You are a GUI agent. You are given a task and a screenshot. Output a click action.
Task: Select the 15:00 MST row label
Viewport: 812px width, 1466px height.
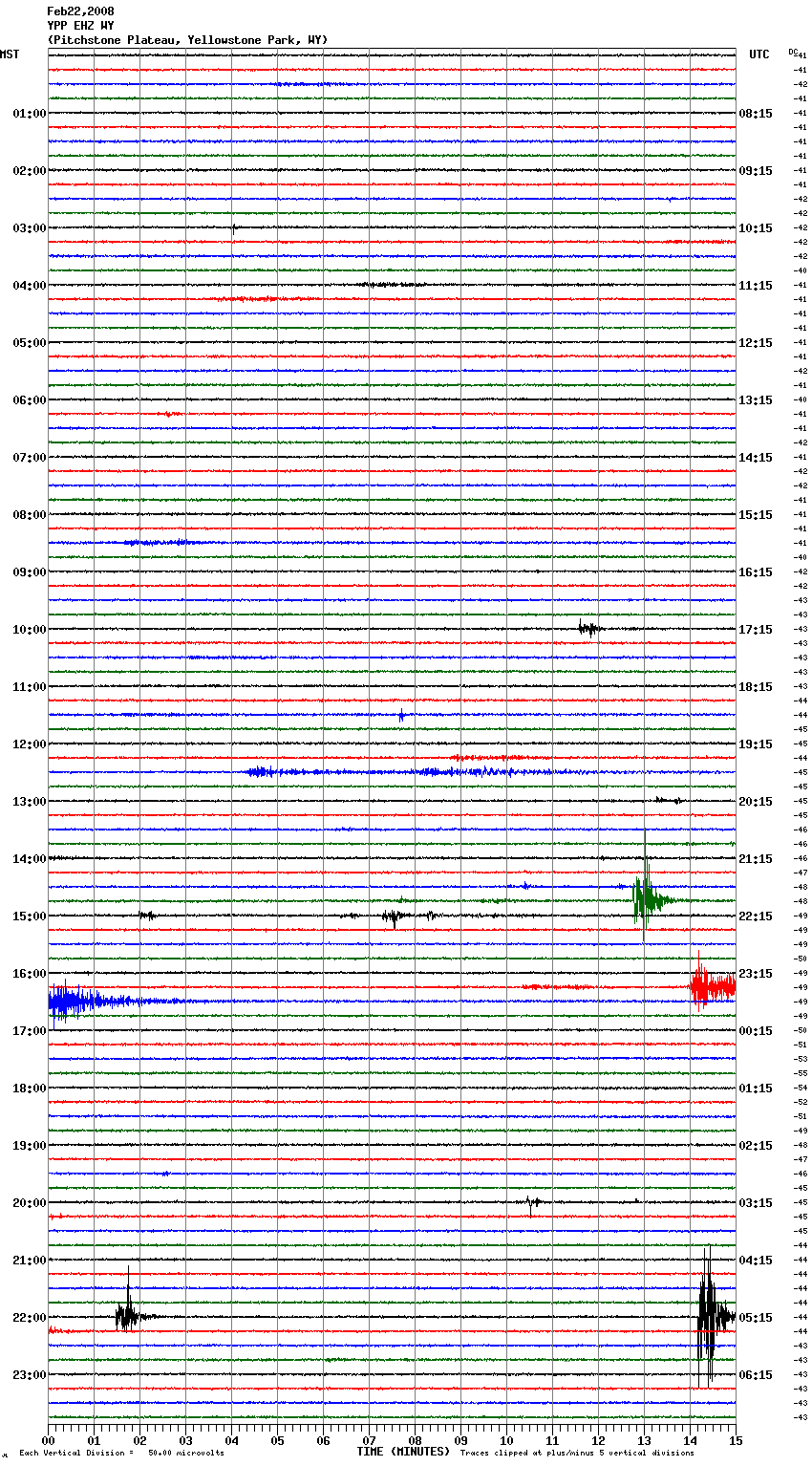29,916
